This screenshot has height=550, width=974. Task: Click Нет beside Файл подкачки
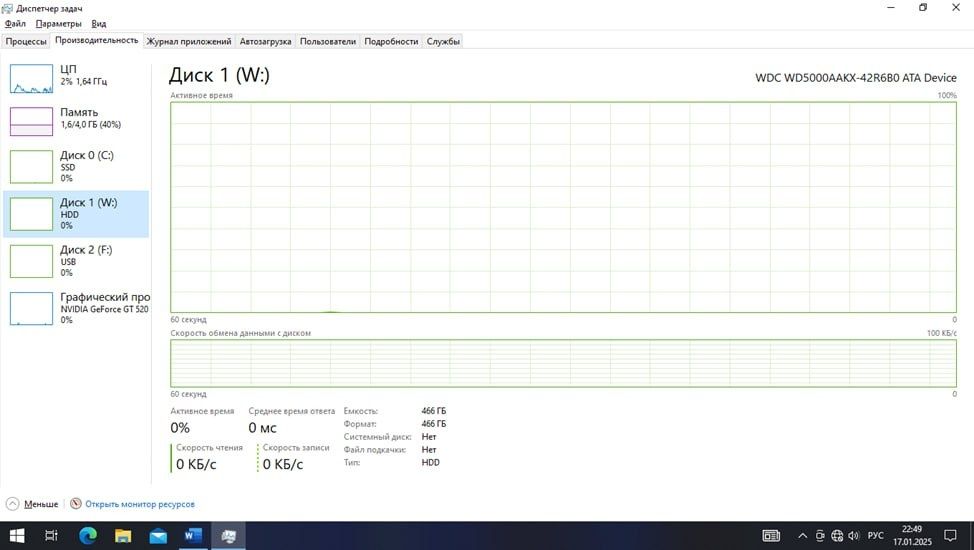pyautogui.click(x=429, y=449)
